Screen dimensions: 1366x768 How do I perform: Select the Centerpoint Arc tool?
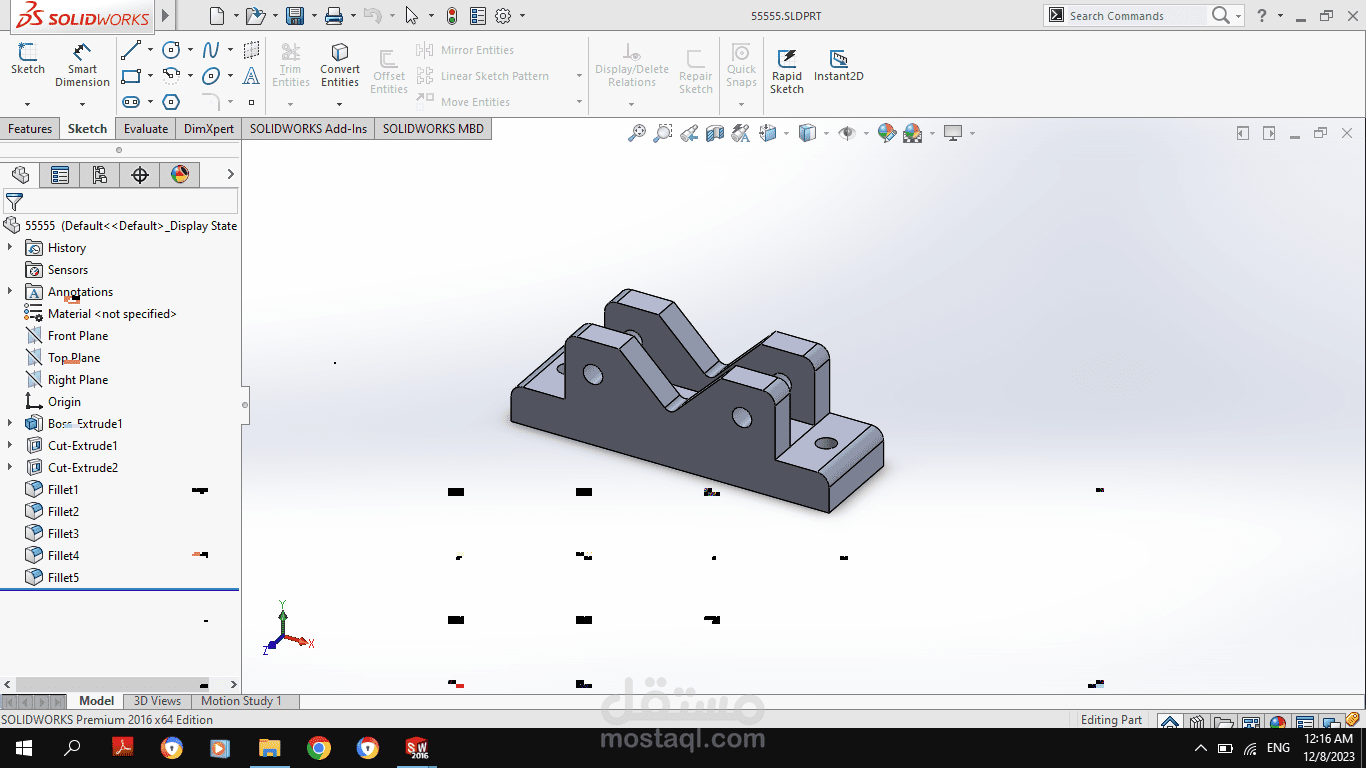tap(171, 76)
